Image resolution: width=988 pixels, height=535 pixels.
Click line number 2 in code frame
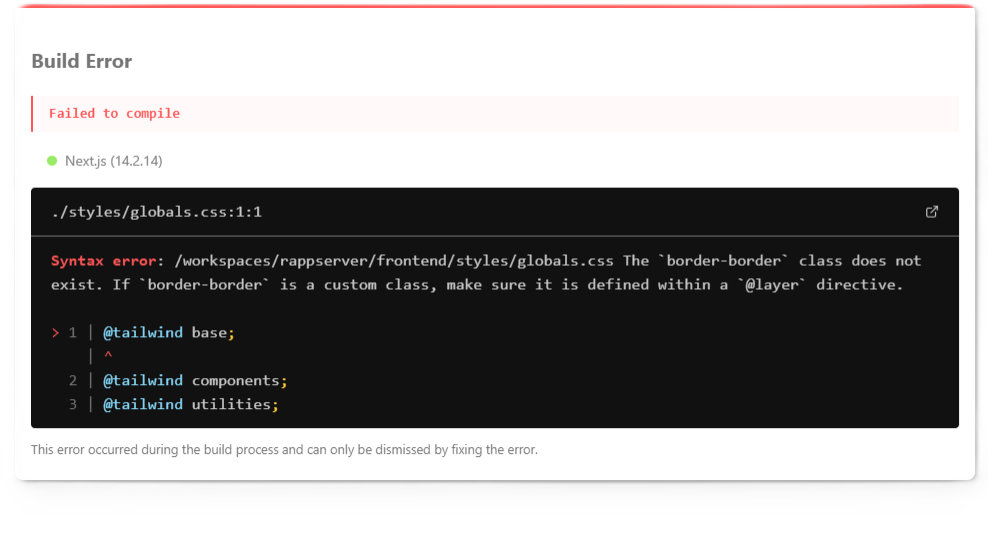pyautogui.click(x=73, y=381)
